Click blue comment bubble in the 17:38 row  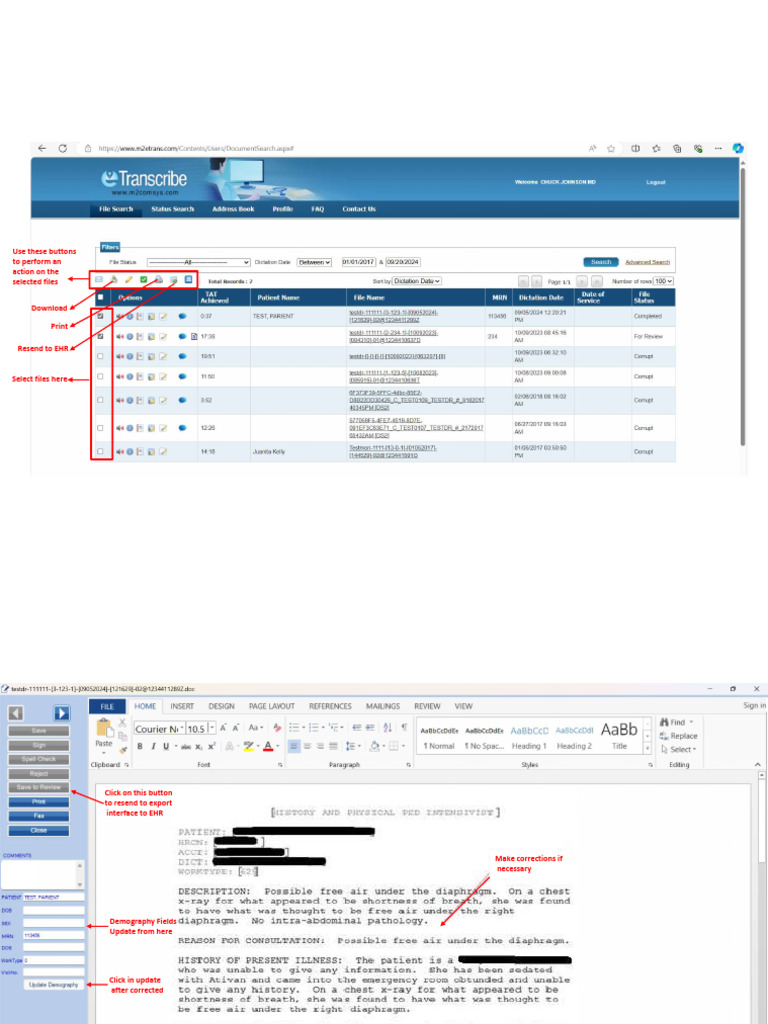click(x=182, y=337)
